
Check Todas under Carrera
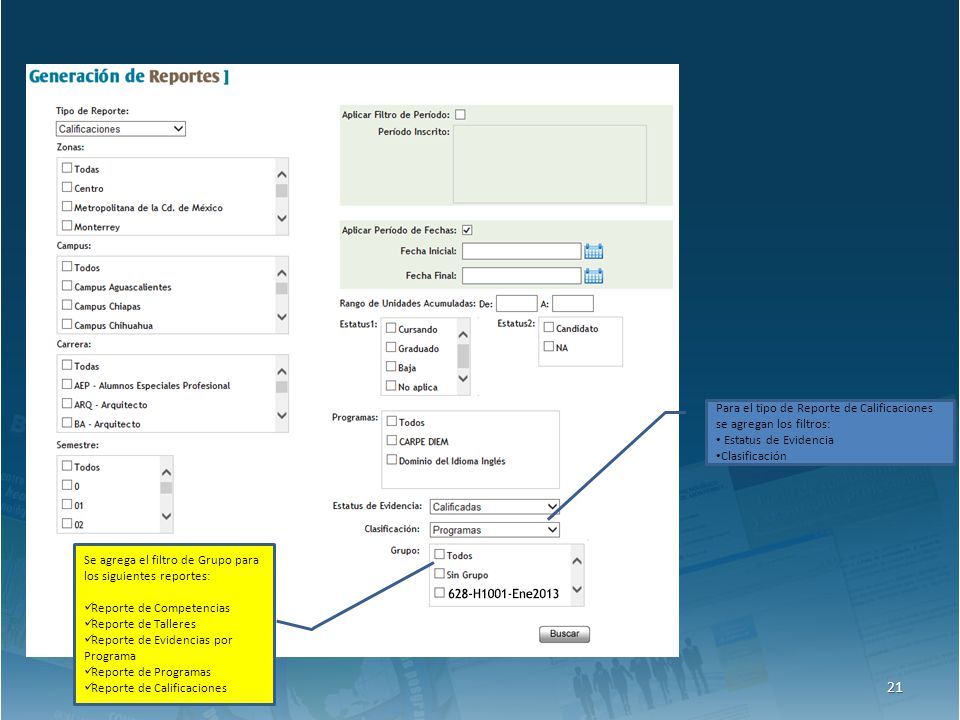(x=67, y=365)
